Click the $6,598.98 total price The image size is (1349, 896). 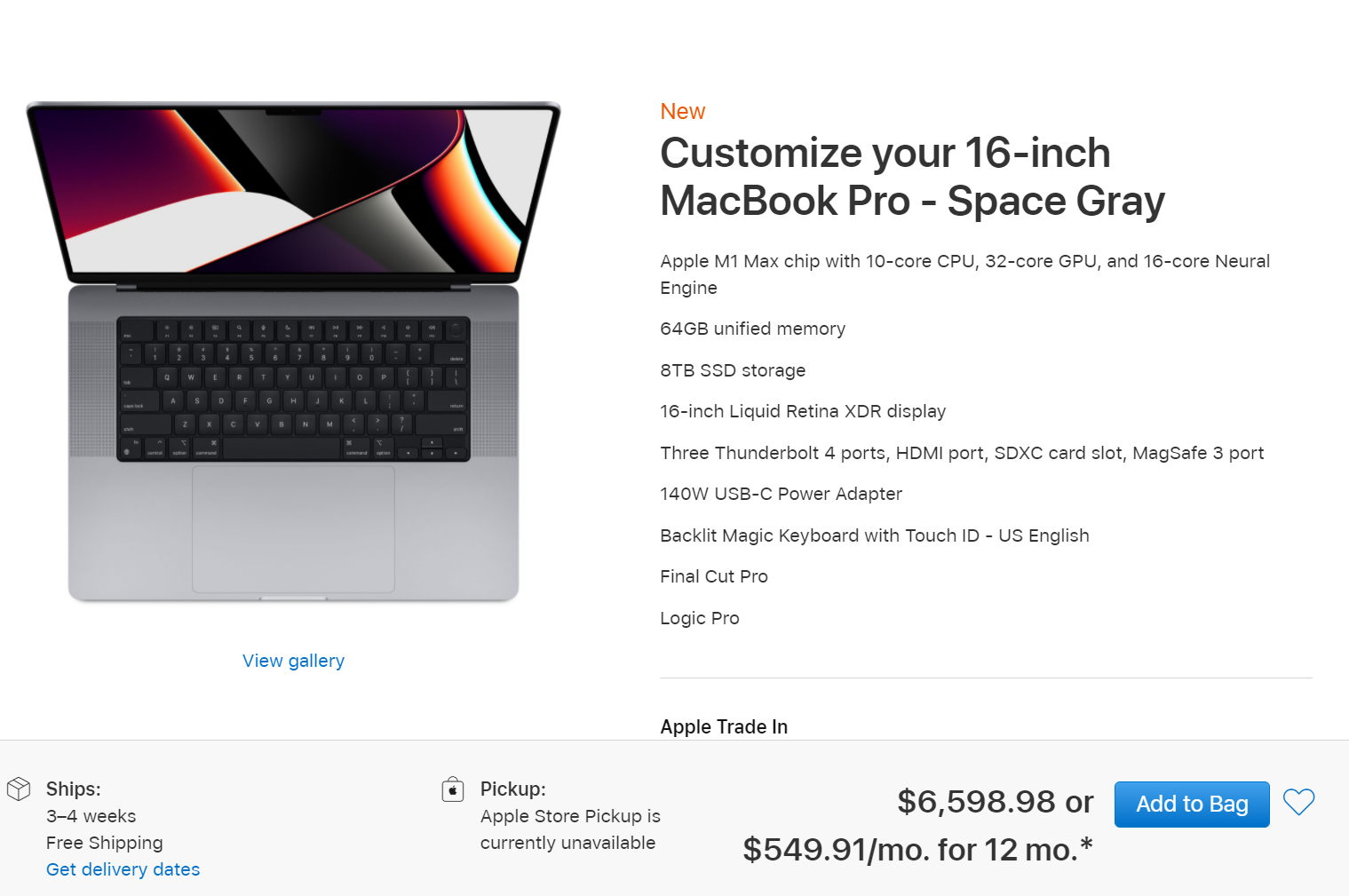click(x=976, y=802)
